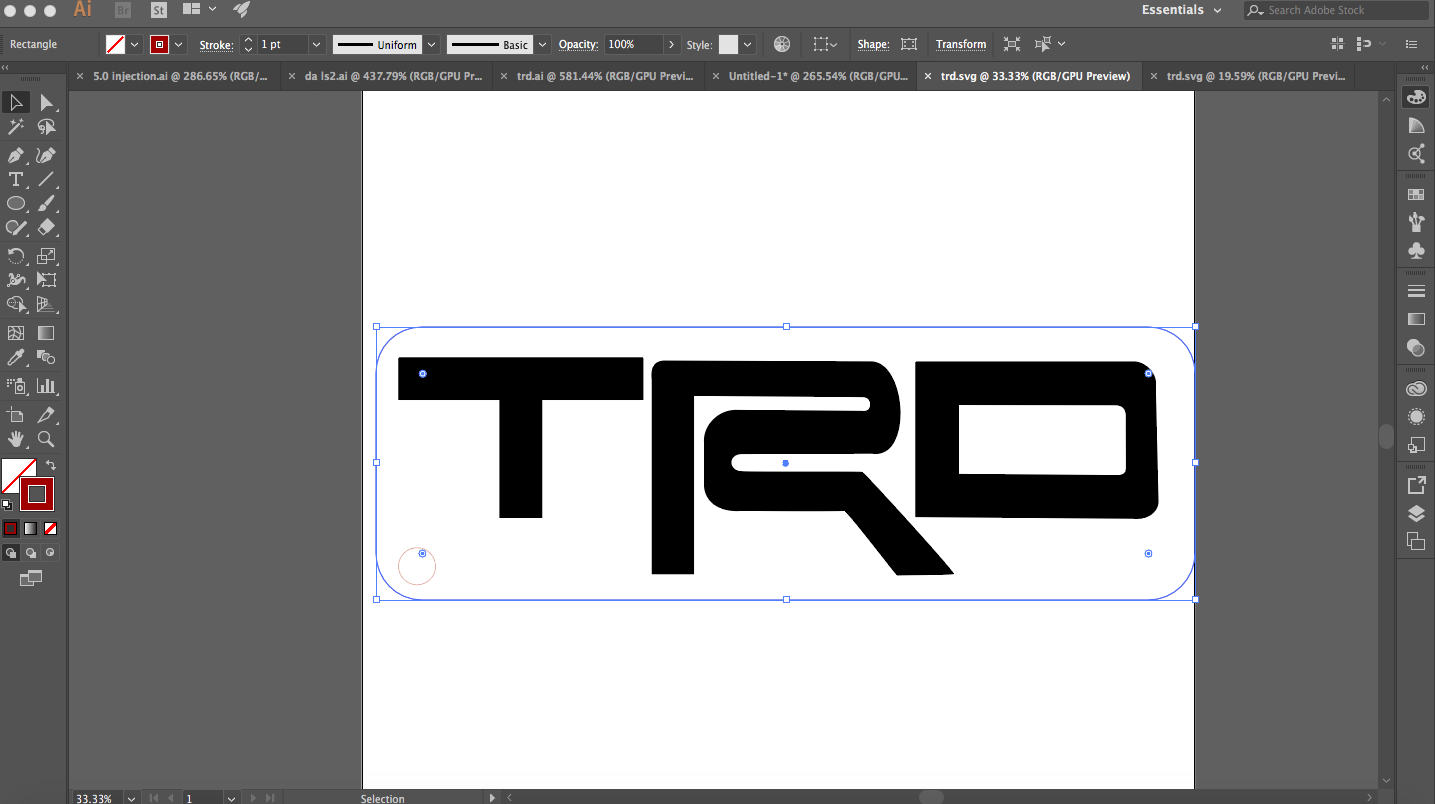Select the Zoom tool
Image resolution: width=1435 pixels, height=804 pixels.
tap(46, 439)
